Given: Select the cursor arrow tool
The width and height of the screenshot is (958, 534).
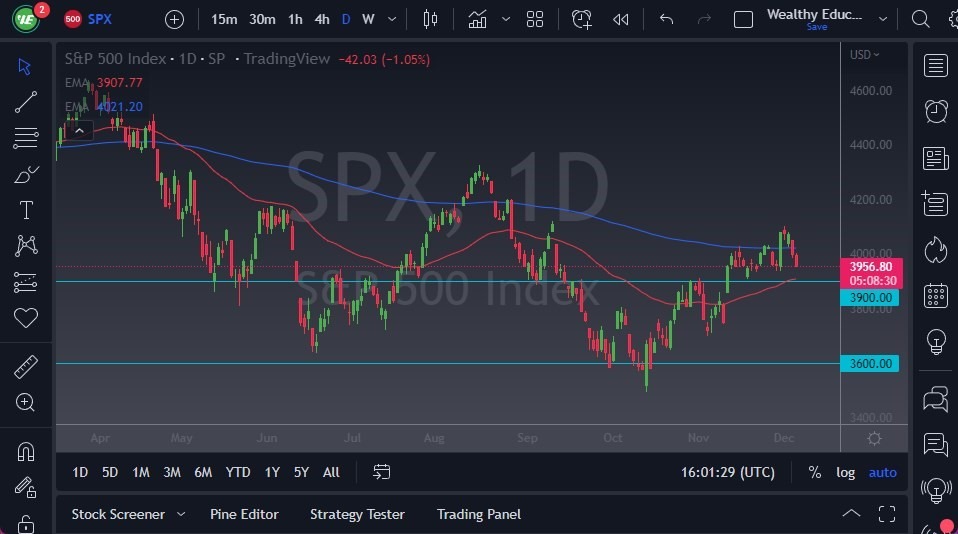Looking at the screenshot, I should click(x=25, y=66).
